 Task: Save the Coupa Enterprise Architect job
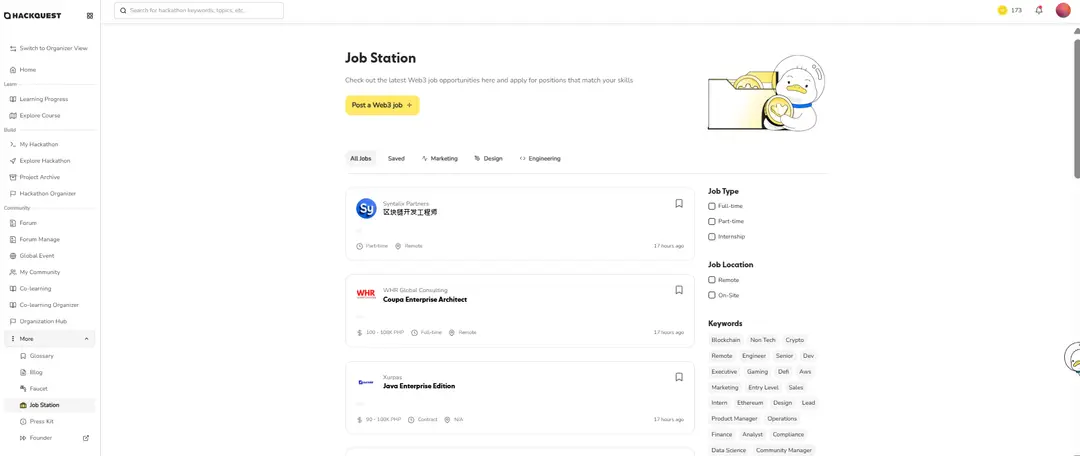pyautogui.click(x=679, y=290)
